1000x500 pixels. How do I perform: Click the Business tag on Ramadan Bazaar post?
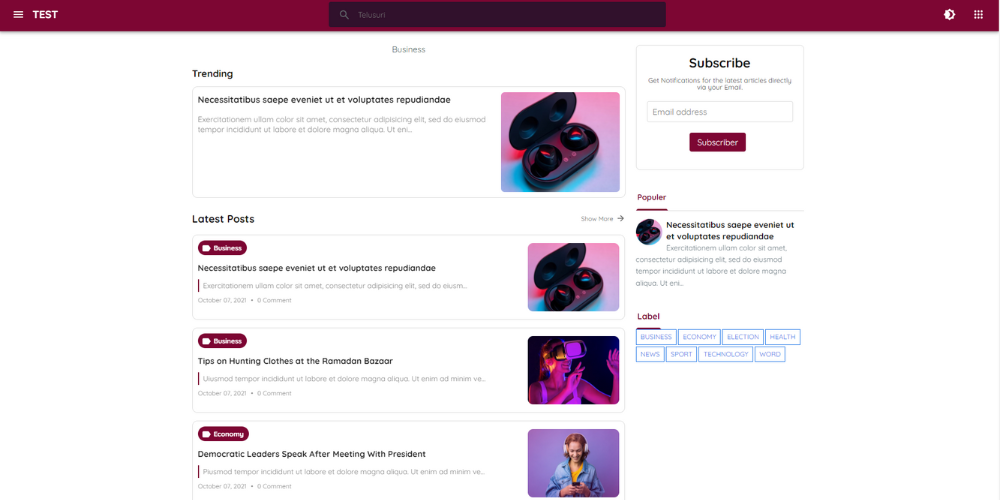click(222, 341)
